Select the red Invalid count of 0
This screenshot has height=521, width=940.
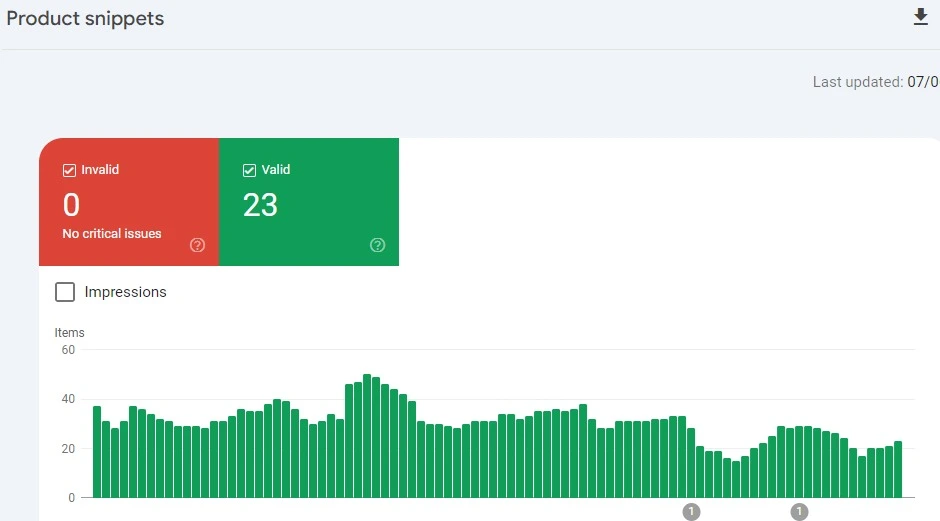pyautogui.click(x=71, y=205)
